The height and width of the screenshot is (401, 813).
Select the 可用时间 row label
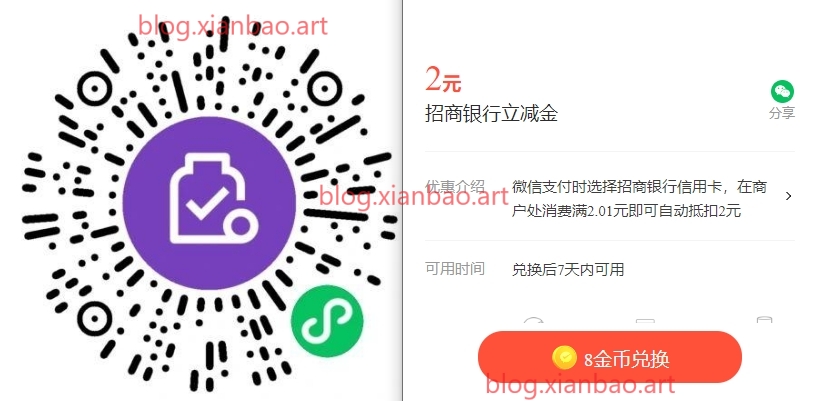455,269
